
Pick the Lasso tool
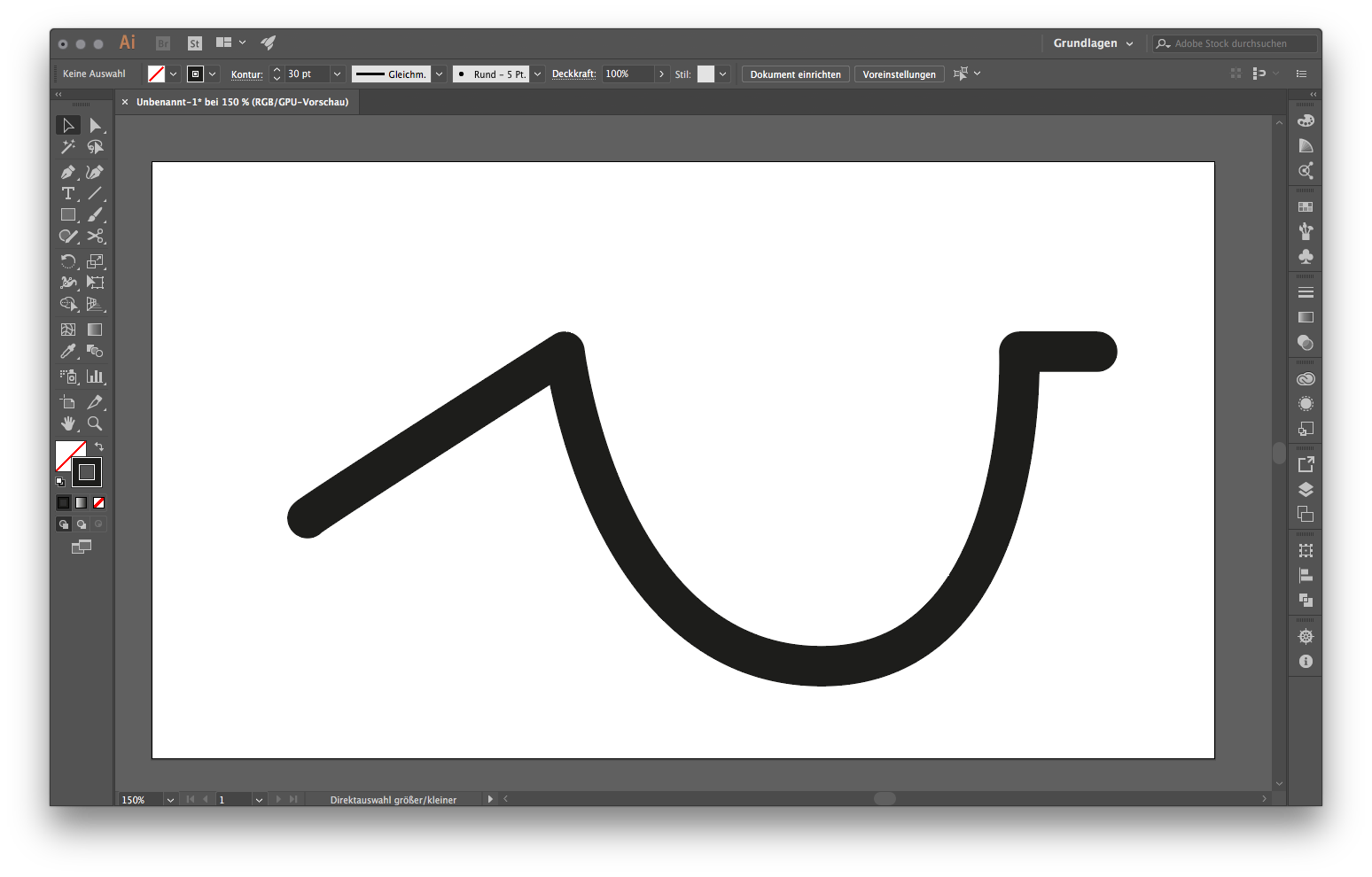(95, 147)
